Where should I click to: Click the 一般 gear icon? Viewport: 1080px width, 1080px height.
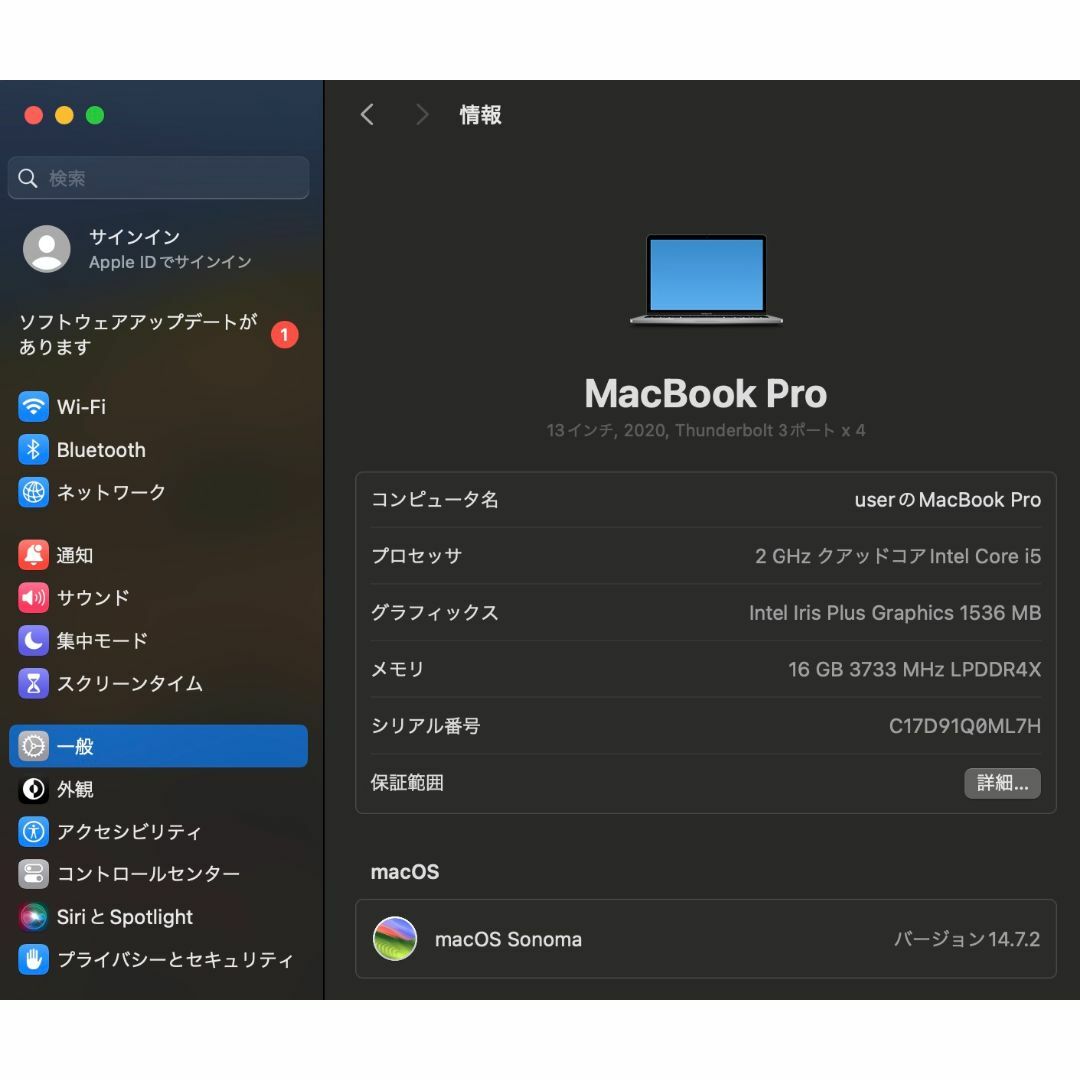pyautogui.click(x=33, y=746)
